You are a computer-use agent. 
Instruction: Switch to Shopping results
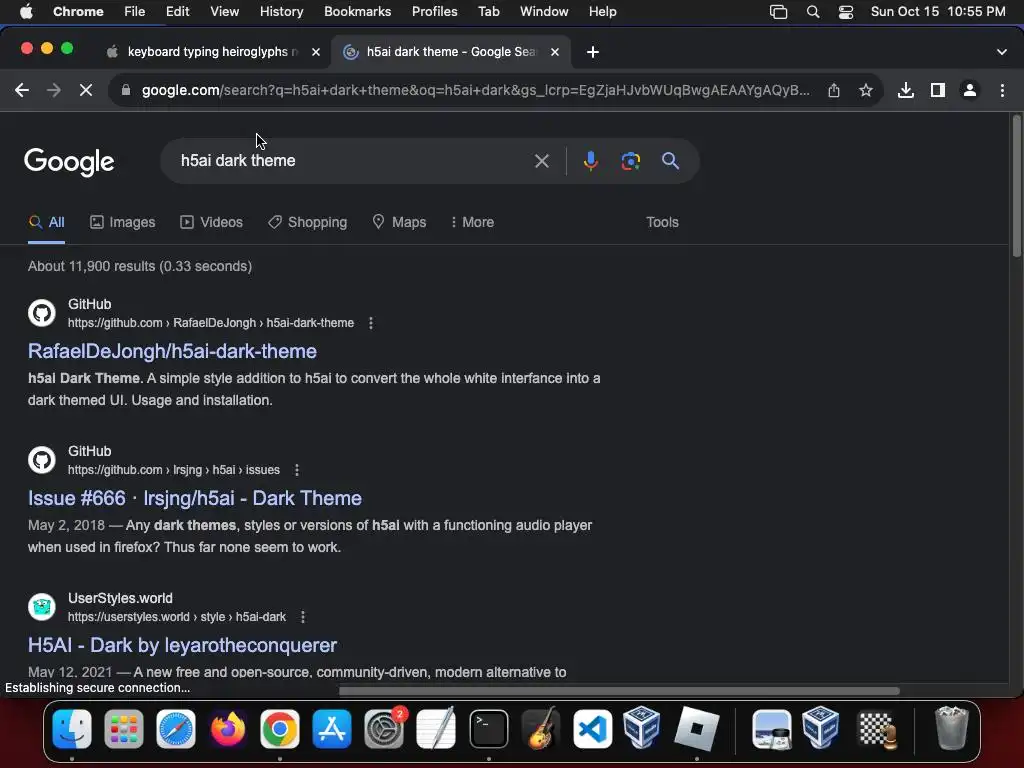click(307, 222)
